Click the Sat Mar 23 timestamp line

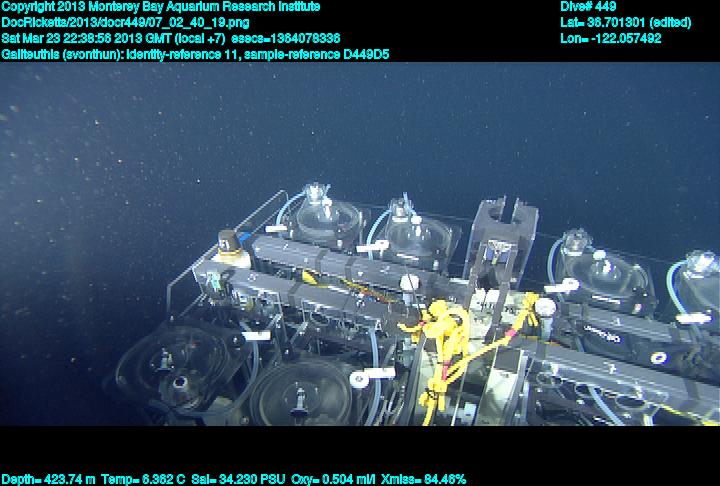[x=170, y=38]
